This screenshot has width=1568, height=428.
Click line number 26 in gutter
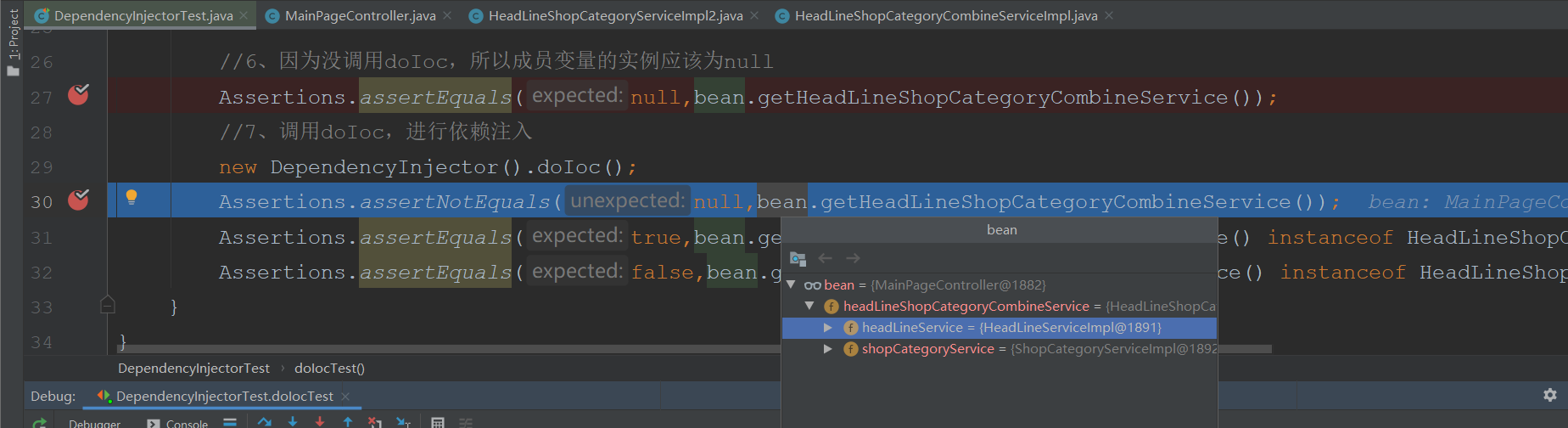tap(42, 62)
